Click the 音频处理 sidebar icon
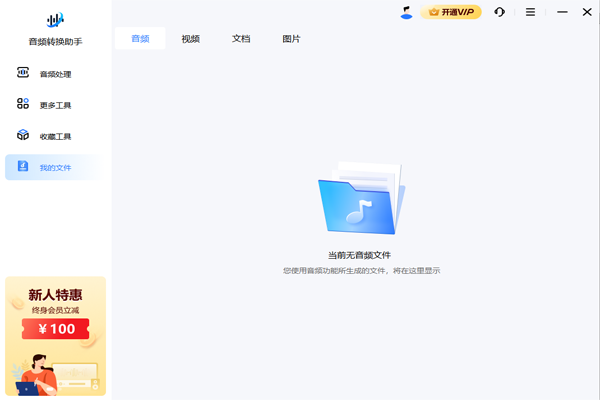Image resolution: width=600 pixels, height=400 pixels. (x=23, y=73)
